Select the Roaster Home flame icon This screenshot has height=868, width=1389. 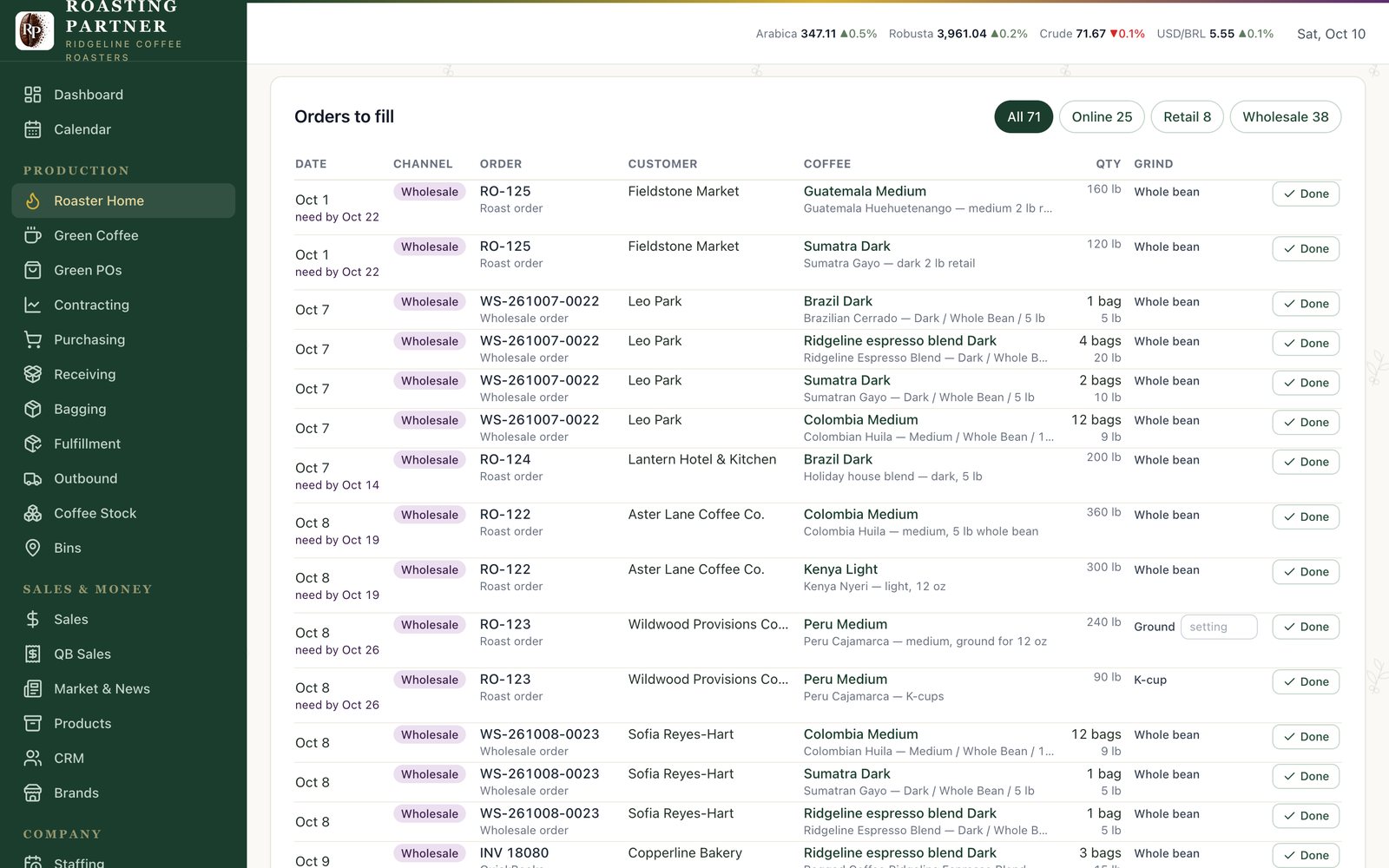(33, 201)
